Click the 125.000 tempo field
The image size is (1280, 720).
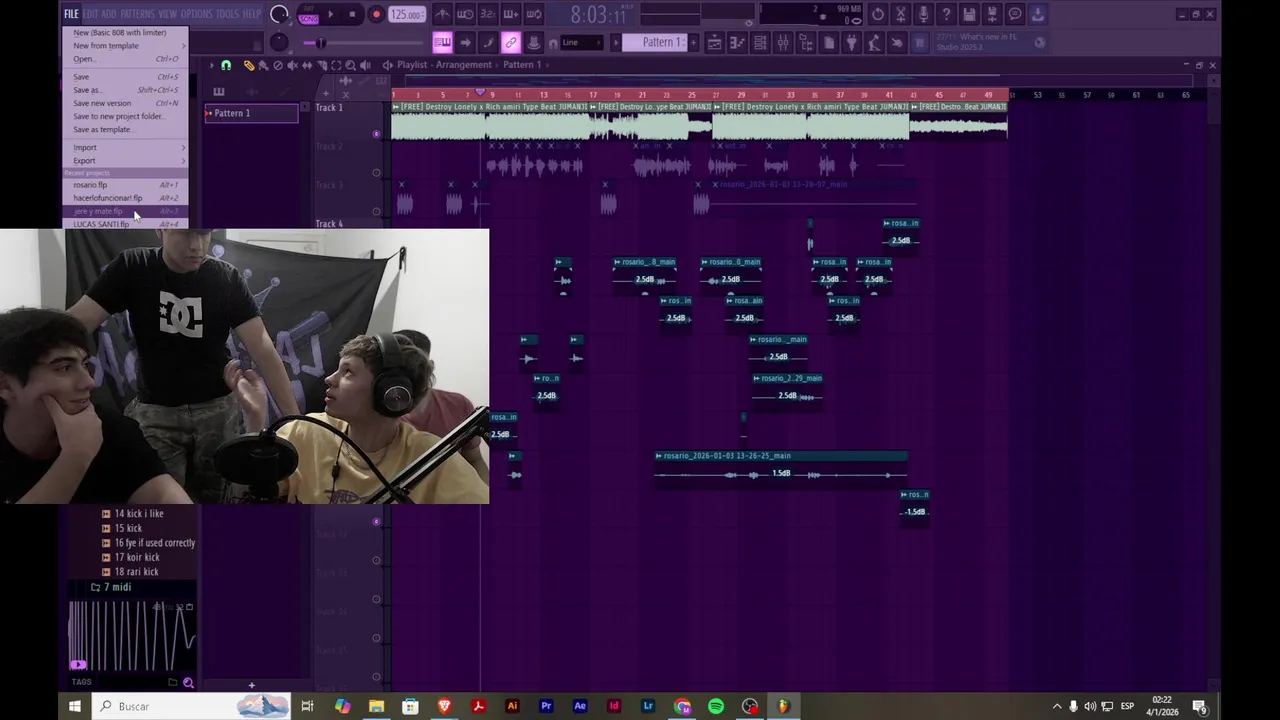click(x=407, y=14)
